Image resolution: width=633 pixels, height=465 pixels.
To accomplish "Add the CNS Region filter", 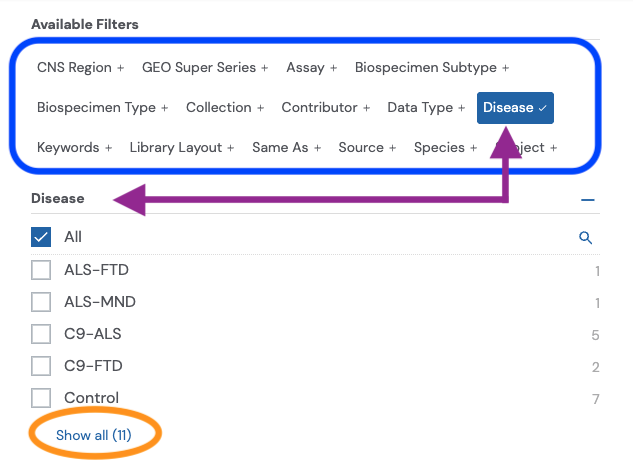I will 81,68.
